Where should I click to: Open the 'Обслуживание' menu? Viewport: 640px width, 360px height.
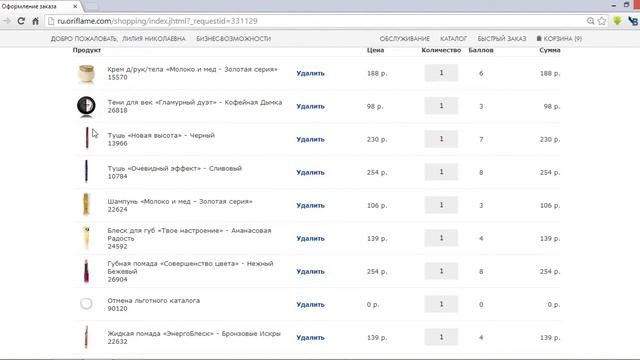pyautogui.click(x=404, y=39)
